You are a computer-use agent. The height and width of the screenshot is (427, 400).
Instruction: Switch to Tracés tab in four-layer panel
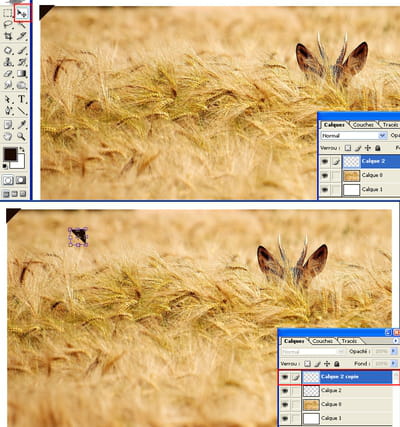click(349, 341)
